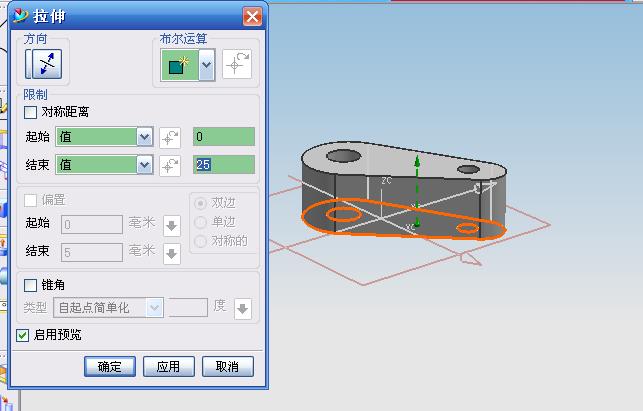Click down-arrow button beside offset 起始 field

[172, 226]
